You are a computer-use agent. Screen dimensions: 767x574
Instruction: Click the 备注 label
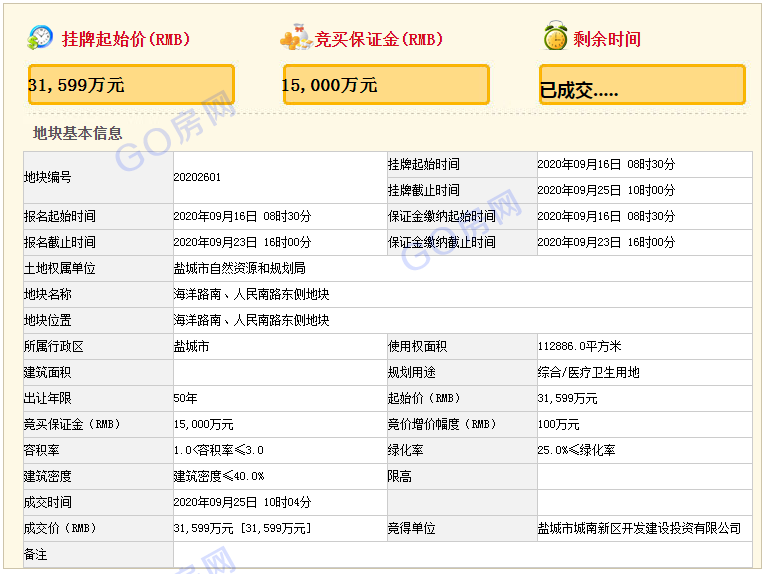pos(36,554)
